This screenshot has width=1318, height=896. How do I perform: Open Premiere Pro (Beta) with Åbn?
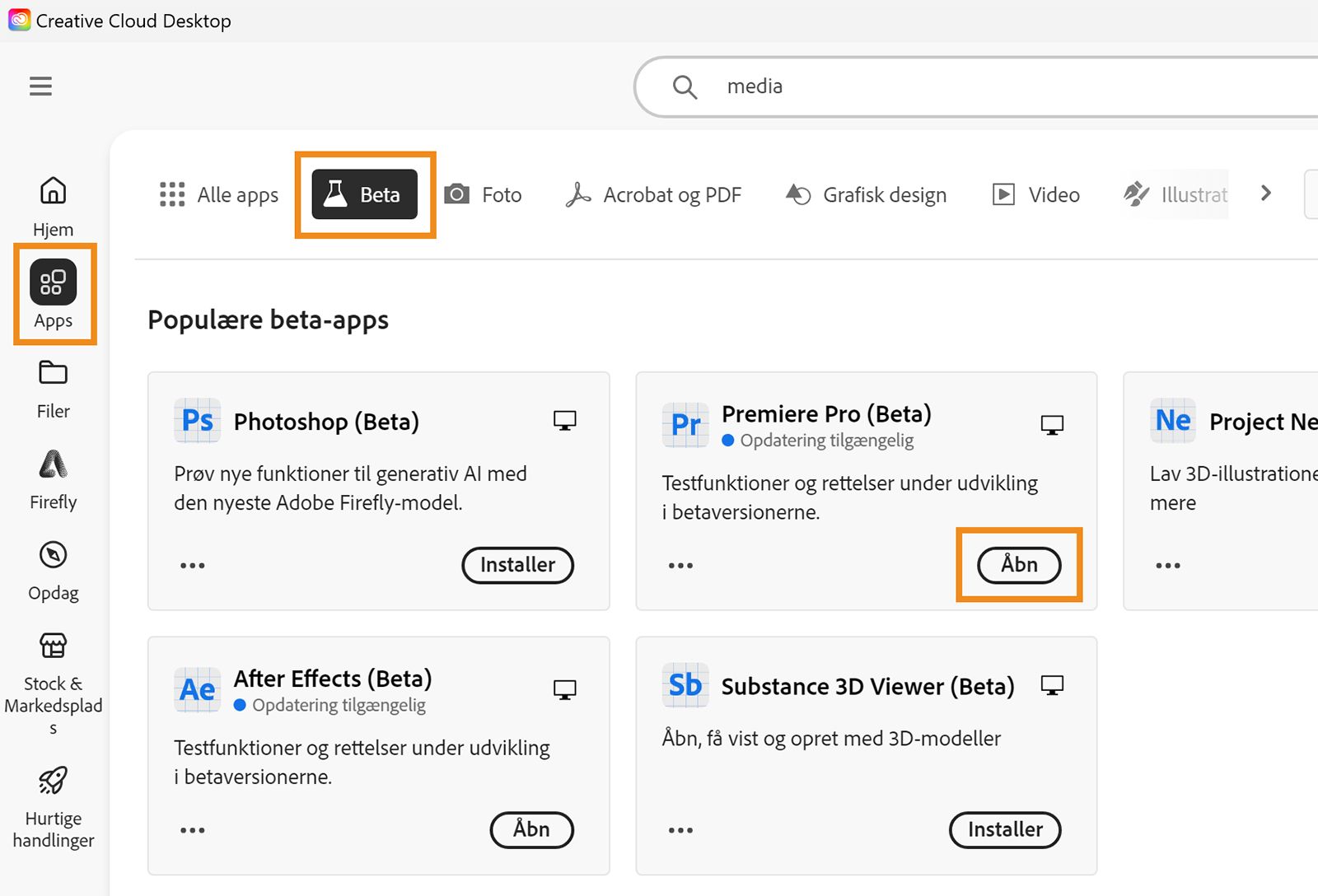pyautogui.click(x=1019, y=565)
